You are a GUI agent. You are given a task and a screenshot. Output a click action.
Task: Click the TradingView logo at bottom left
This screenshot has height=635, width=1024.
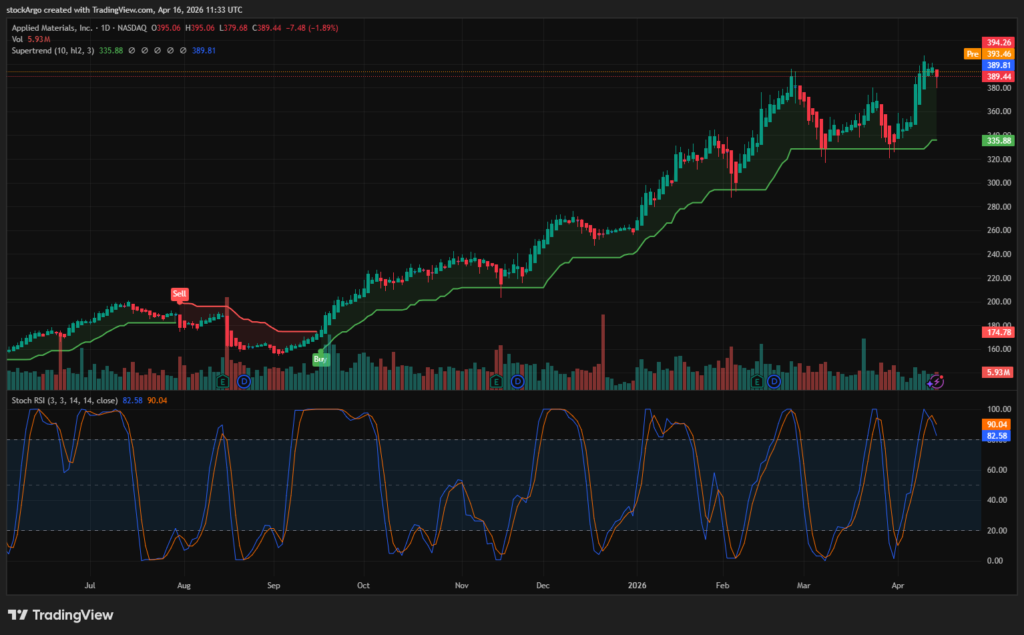point(60,615)
